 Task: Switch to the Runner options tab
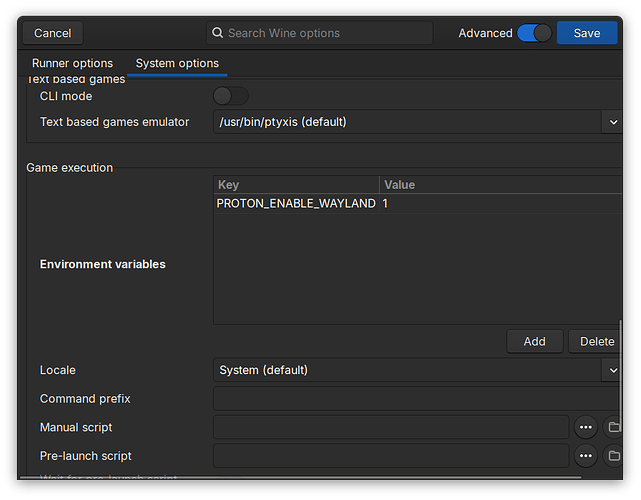72,64
